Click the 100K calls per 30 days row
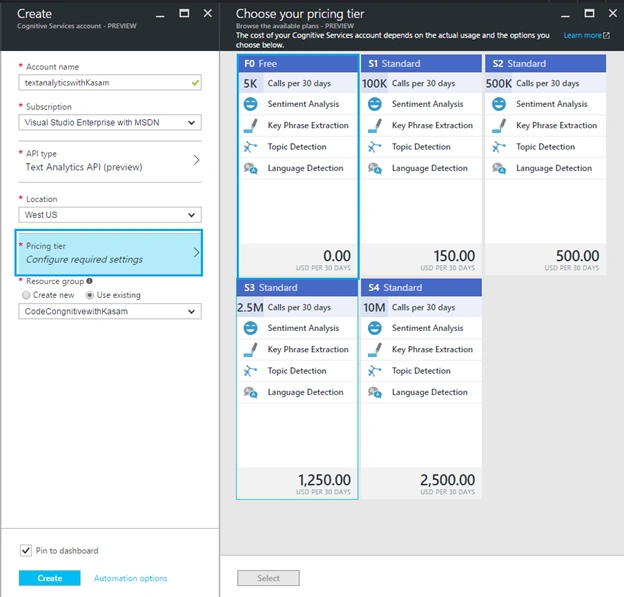624x597 pixels. (421, 83)
